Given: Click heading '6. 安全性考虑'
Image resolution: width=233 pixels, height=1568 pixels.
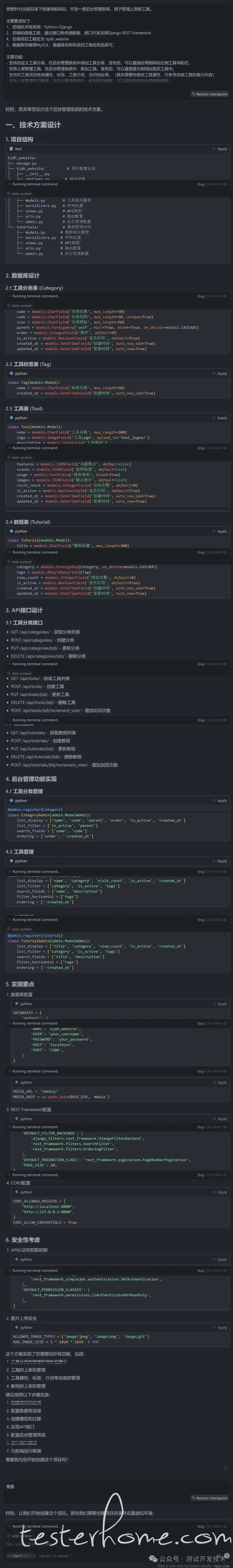Looking at the screenshot, I should point(23,1240).
